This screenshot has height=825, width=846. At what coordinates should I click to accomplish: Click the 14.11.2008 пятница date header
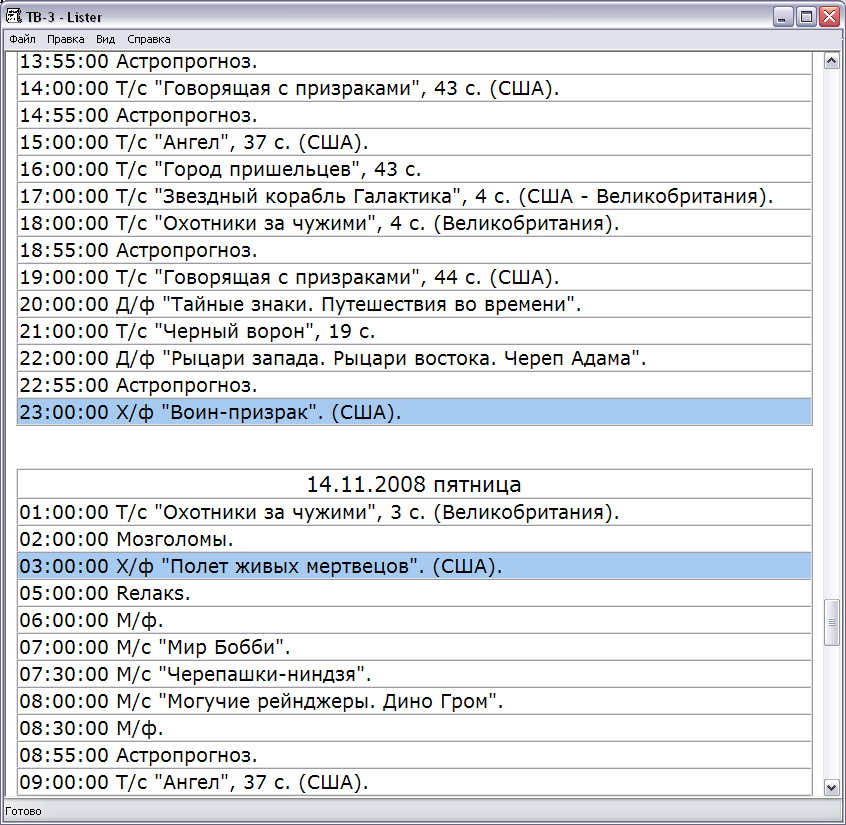(x=414, y=485)
